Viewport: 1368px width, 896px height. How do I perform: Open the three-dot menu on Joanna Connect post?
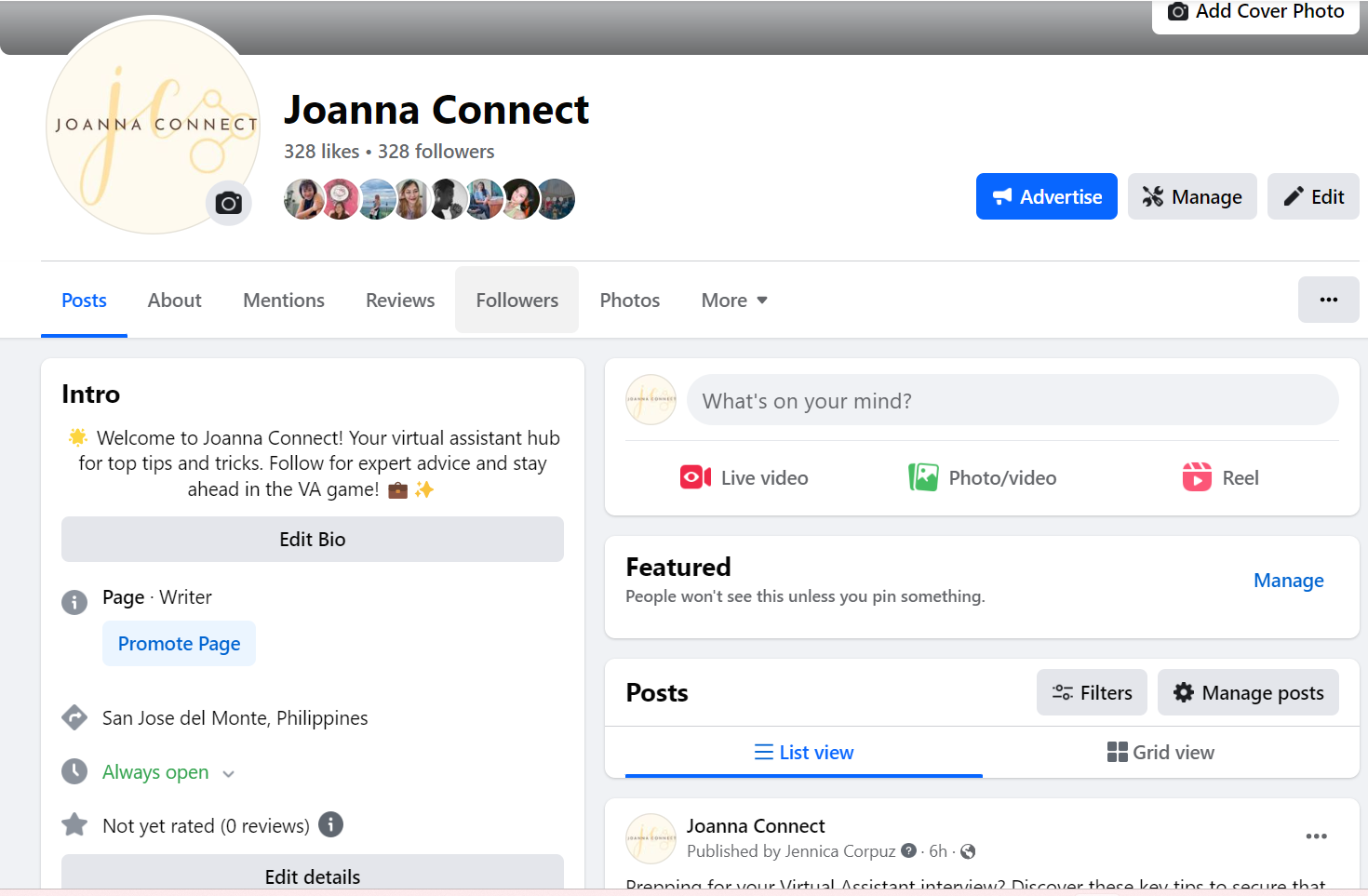(1316, 836)
